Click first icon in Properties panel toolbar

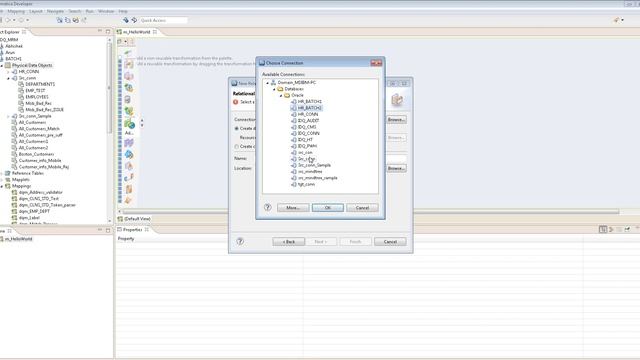pyautogui.click(x=603, y=230)
